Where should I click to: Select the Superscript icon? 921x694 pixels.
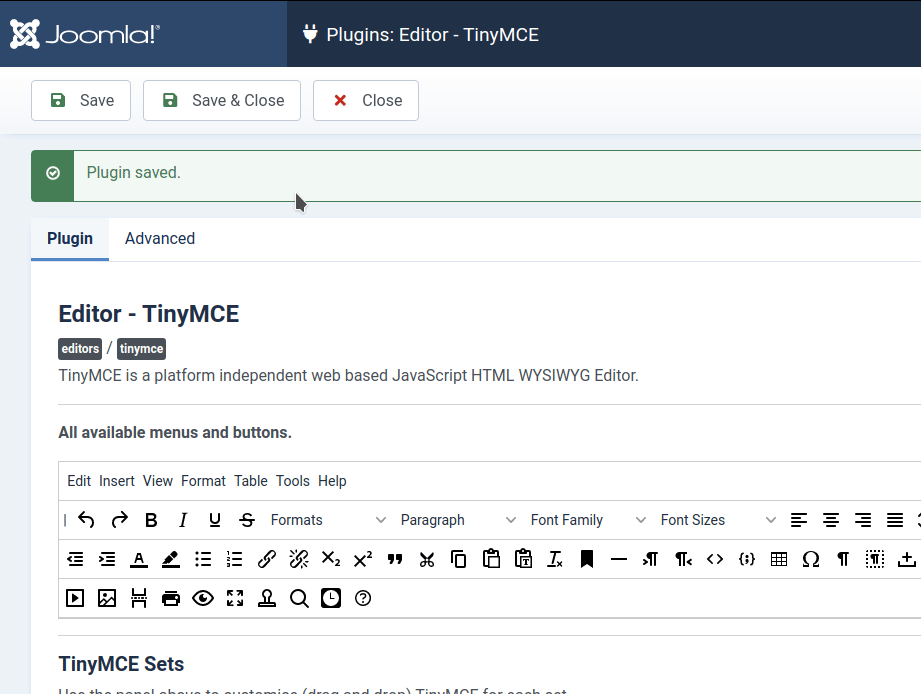pyautogui.click(x=362, y=560)
